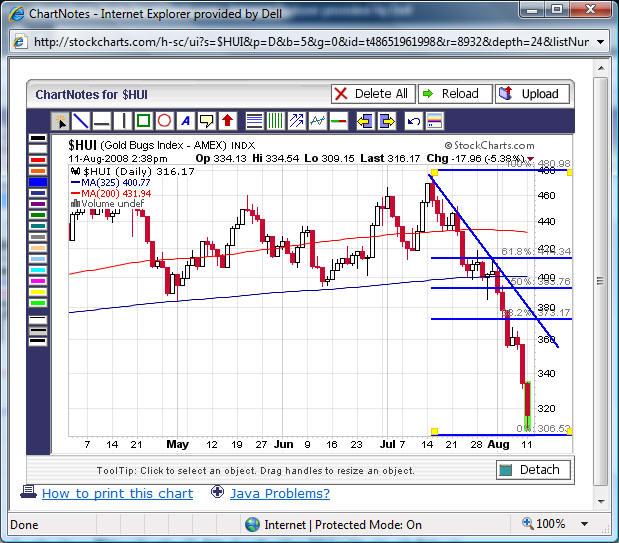Select the pointer selection tool
The image size is (619, 543).
(x=60, y=121)
